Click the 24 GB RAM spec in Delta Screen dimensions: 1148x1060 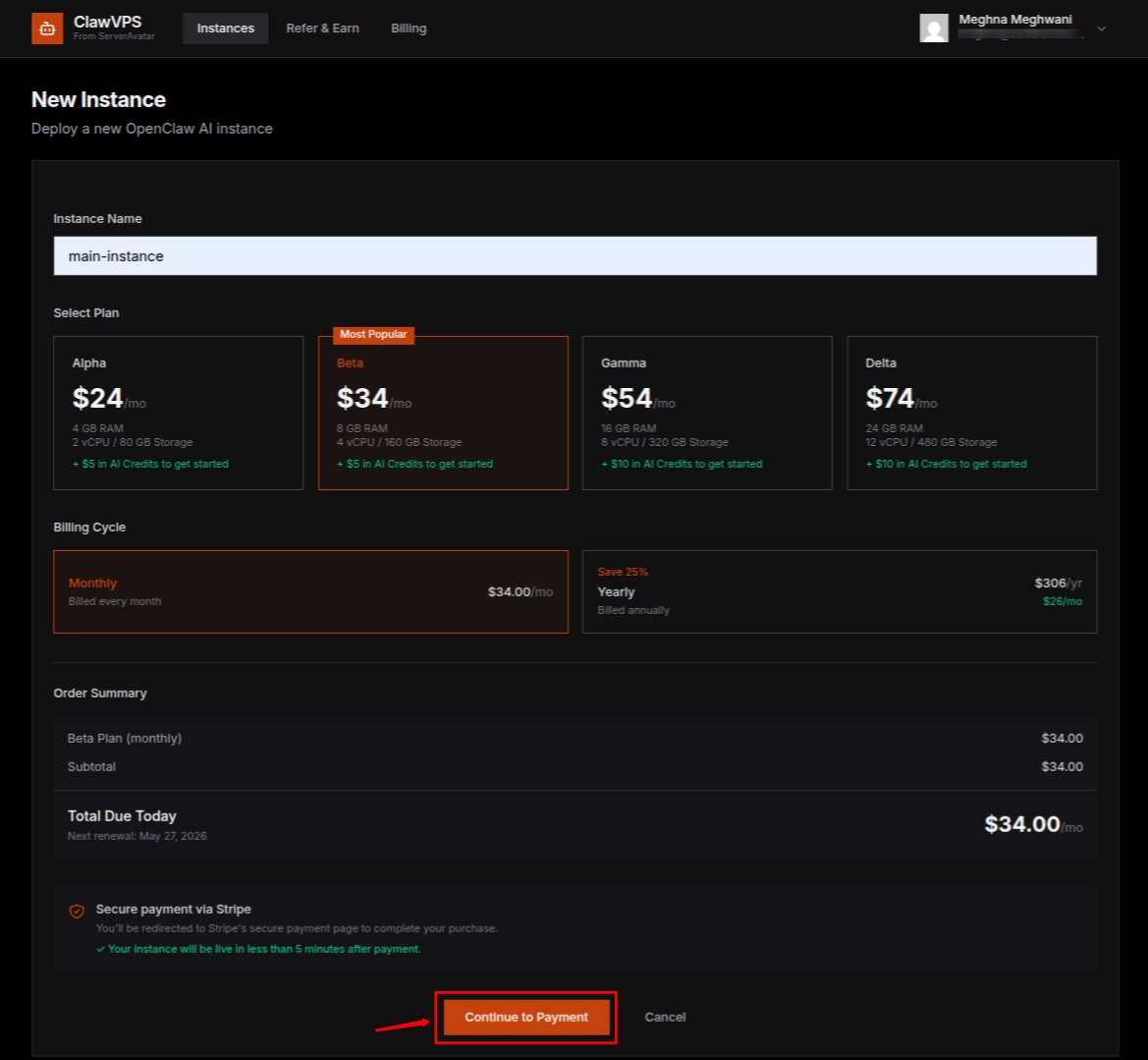894,428
